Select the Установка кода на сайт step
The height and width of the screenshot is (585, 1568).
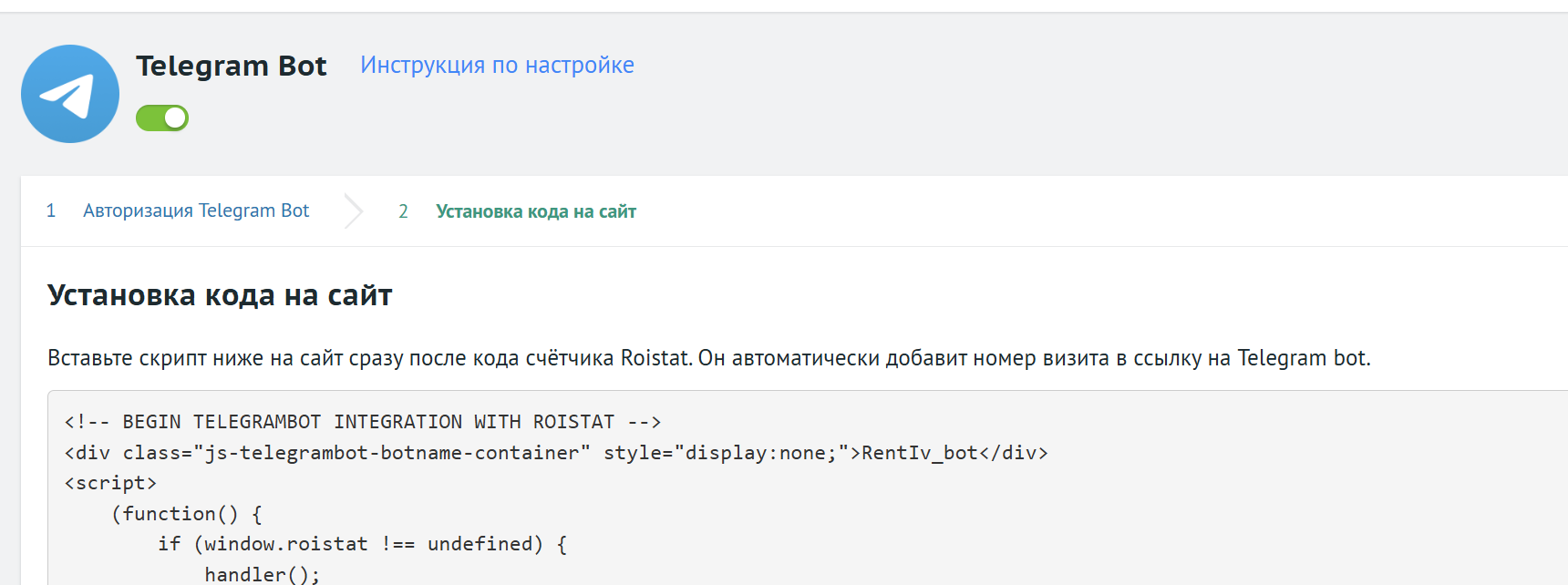point(535,211)
